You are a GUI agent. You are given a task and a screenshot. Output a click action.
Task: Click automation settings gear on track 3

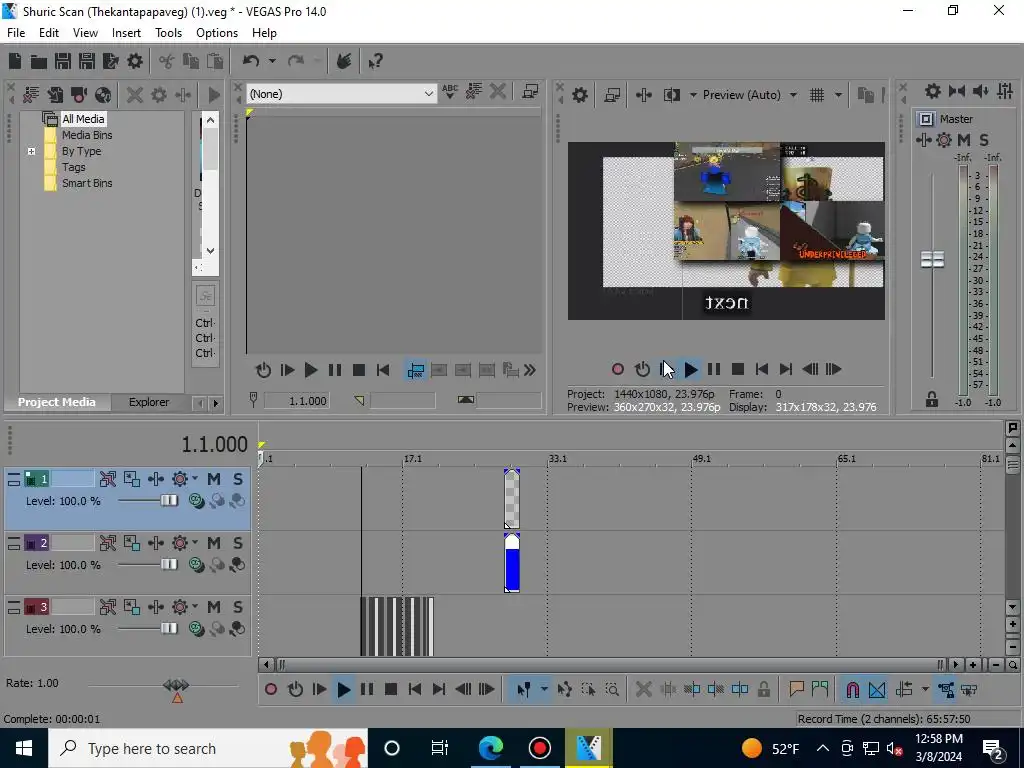tap(180, 607)
